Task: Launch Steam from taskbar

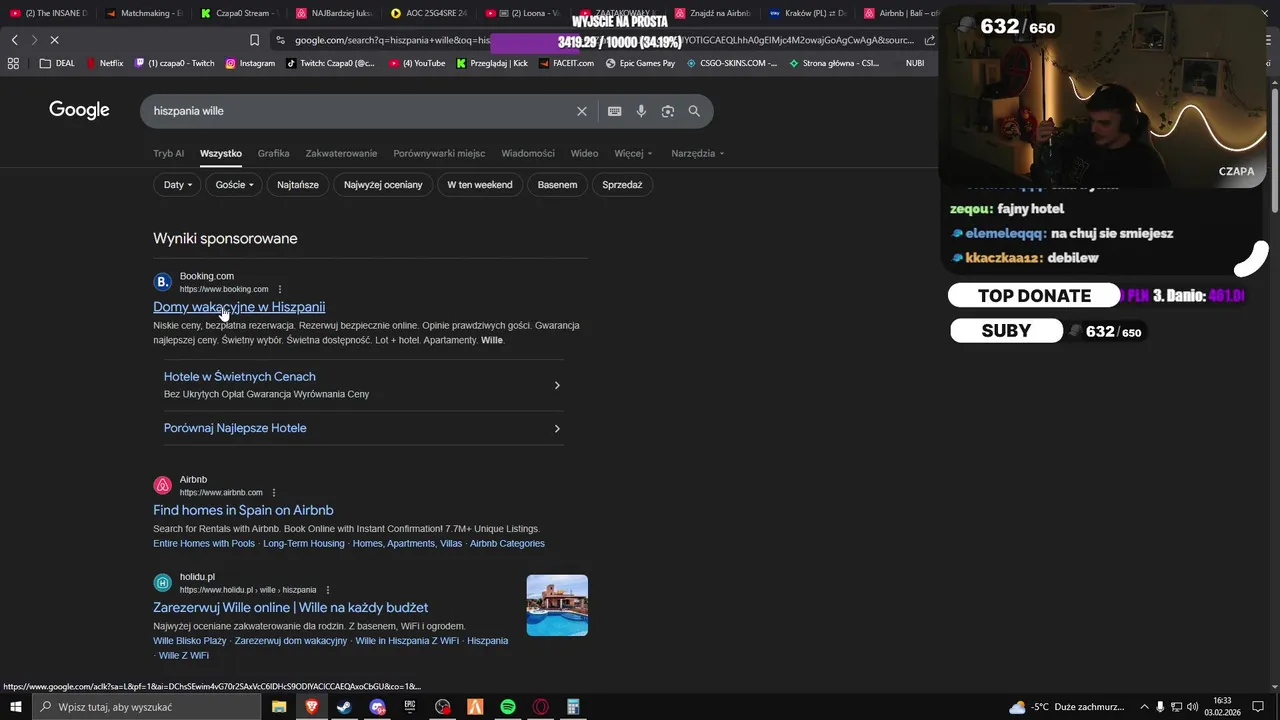Action: click(344, 707)
